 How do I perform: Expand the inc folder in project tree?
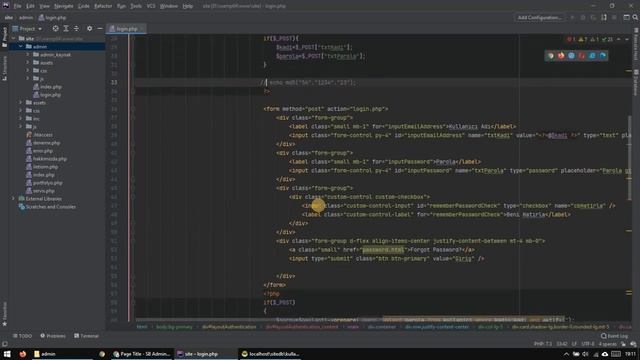(20, 119)
